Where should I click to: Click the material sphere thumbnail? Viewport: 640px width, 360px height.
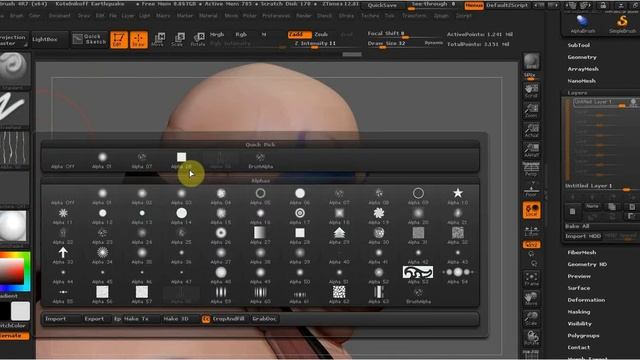pos(13,226)
